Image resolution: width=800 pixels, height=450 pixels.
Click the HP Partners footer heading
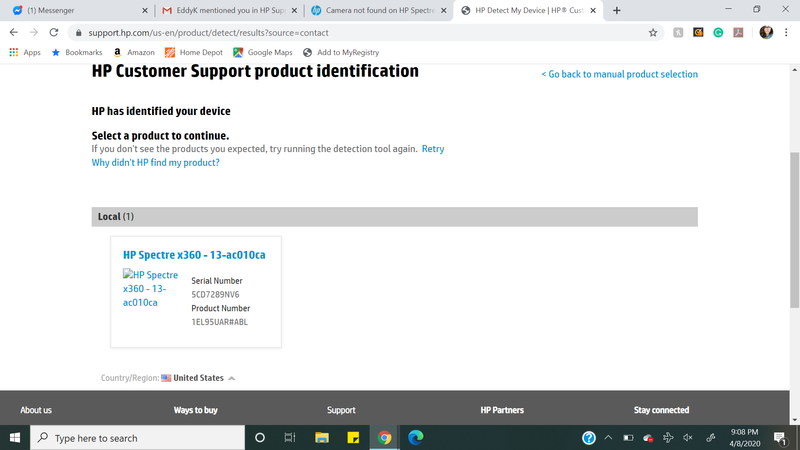click(502, 410)
